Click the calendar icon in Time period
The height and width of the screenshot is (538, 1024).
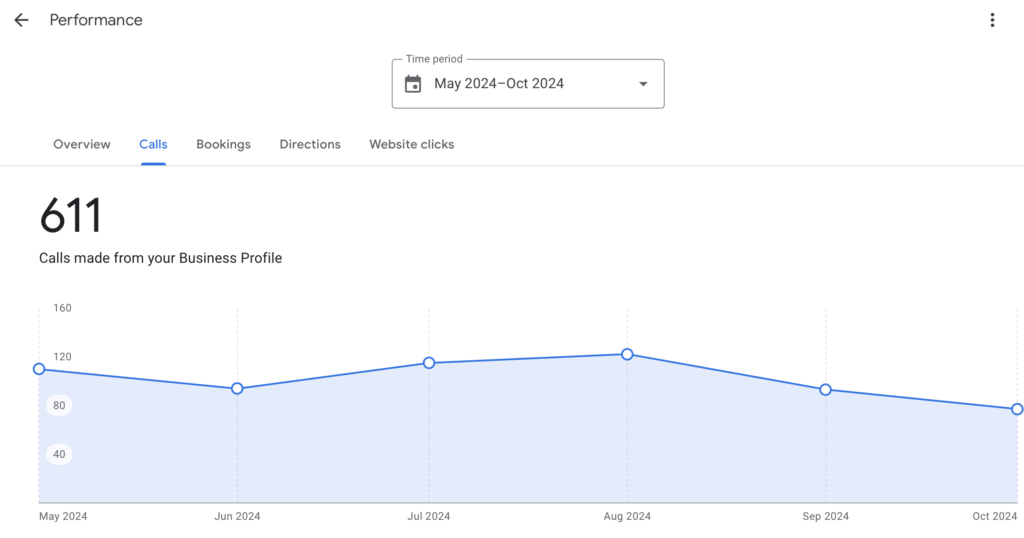tap(413, 84)
